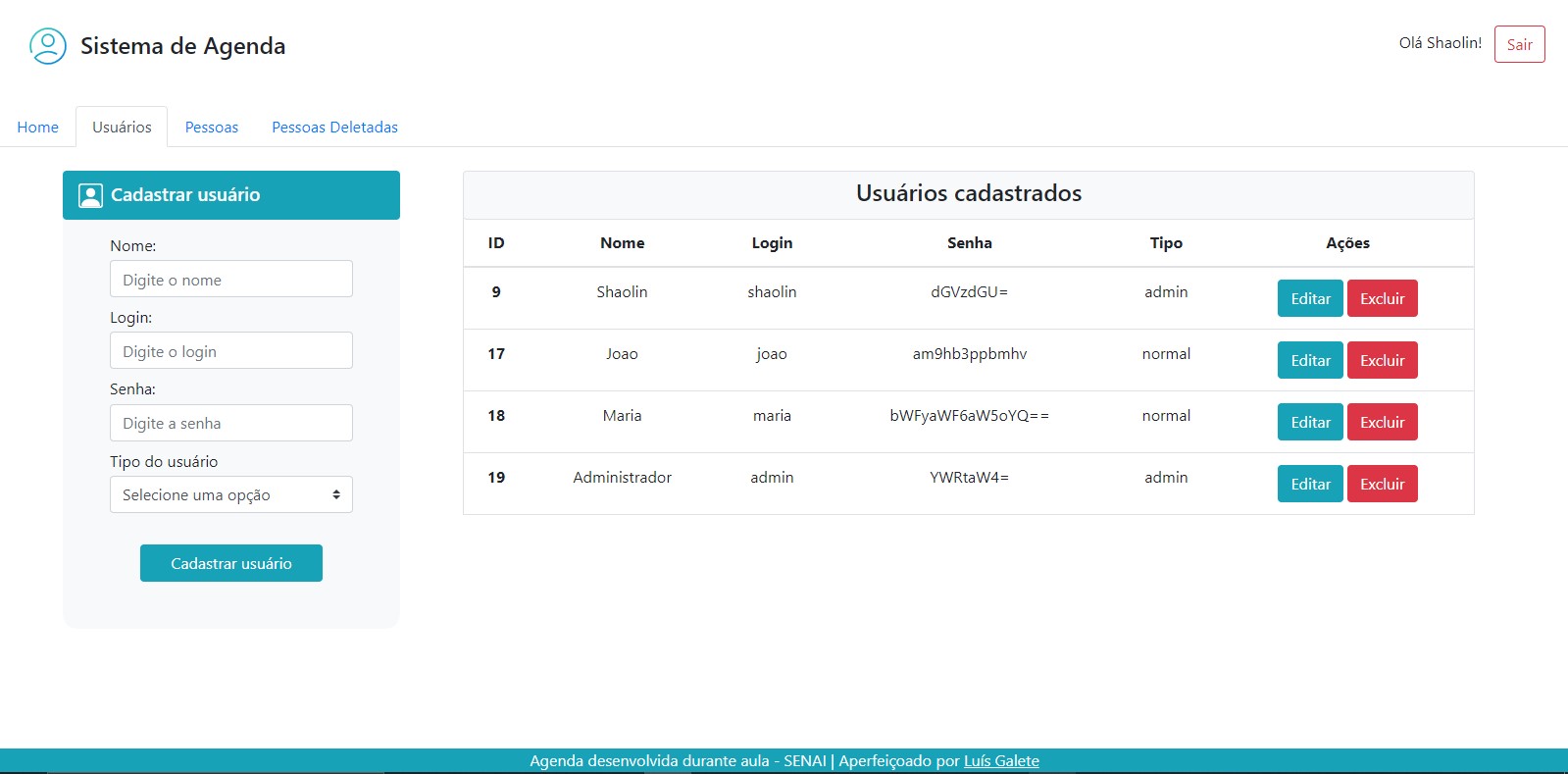Screen dimensions: 1568x774
Task: Click the password cell bWFyaWF6aW5oYQ==
Action: pyautogui.click(x=970, y=416)
